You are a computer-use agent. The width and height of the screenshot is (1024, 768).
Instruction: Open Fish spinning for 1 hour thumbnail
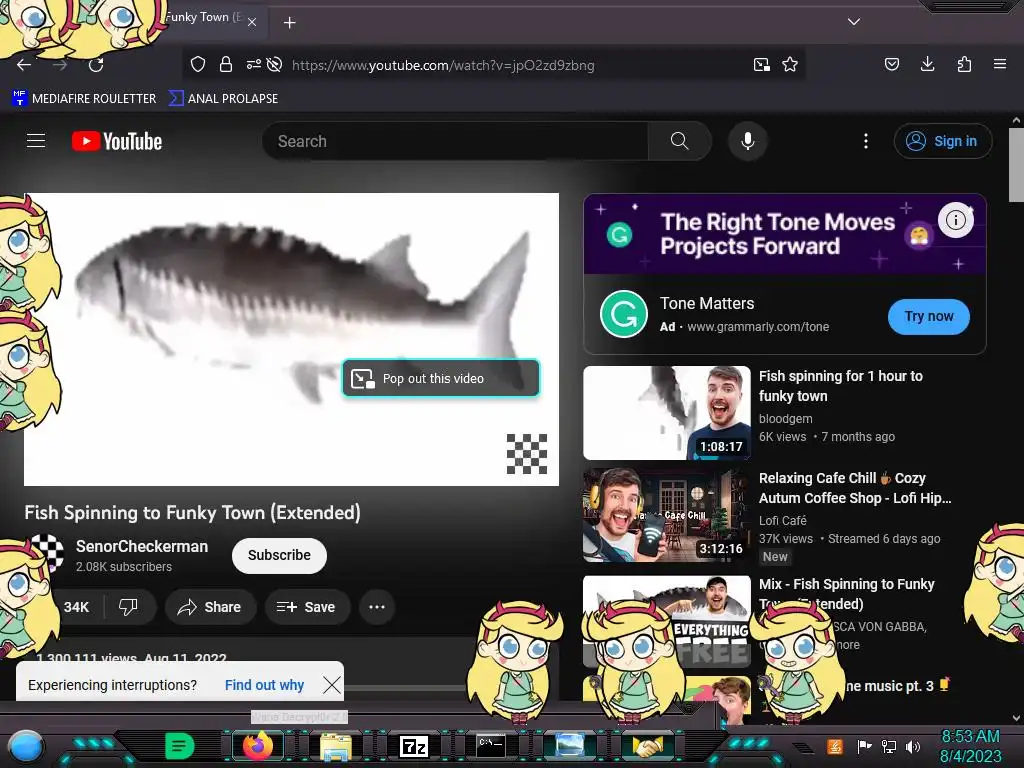tap(667, 413)
